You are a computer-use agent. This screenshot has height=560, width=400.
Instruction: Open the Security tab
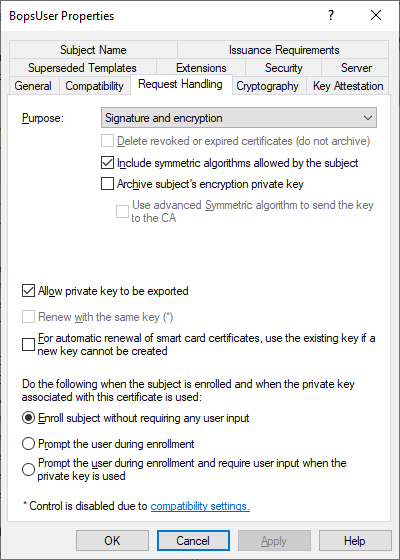coord(284,68)
